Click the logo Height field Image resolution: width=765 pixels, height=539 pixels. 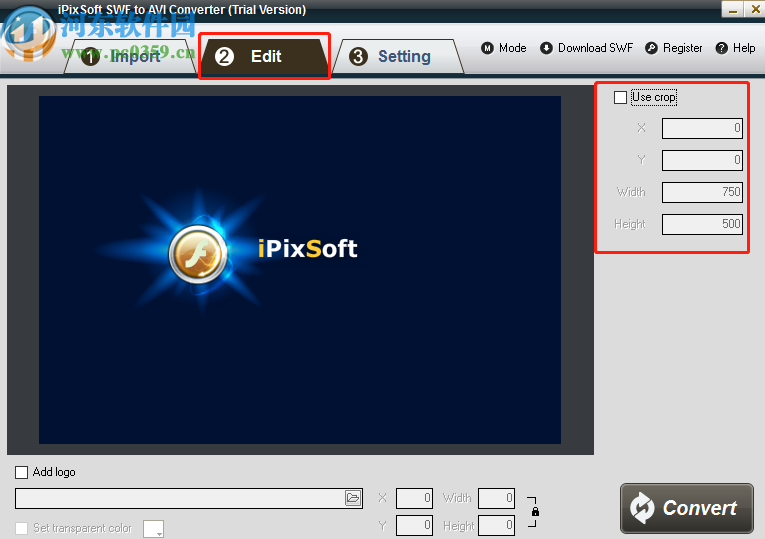496,525
